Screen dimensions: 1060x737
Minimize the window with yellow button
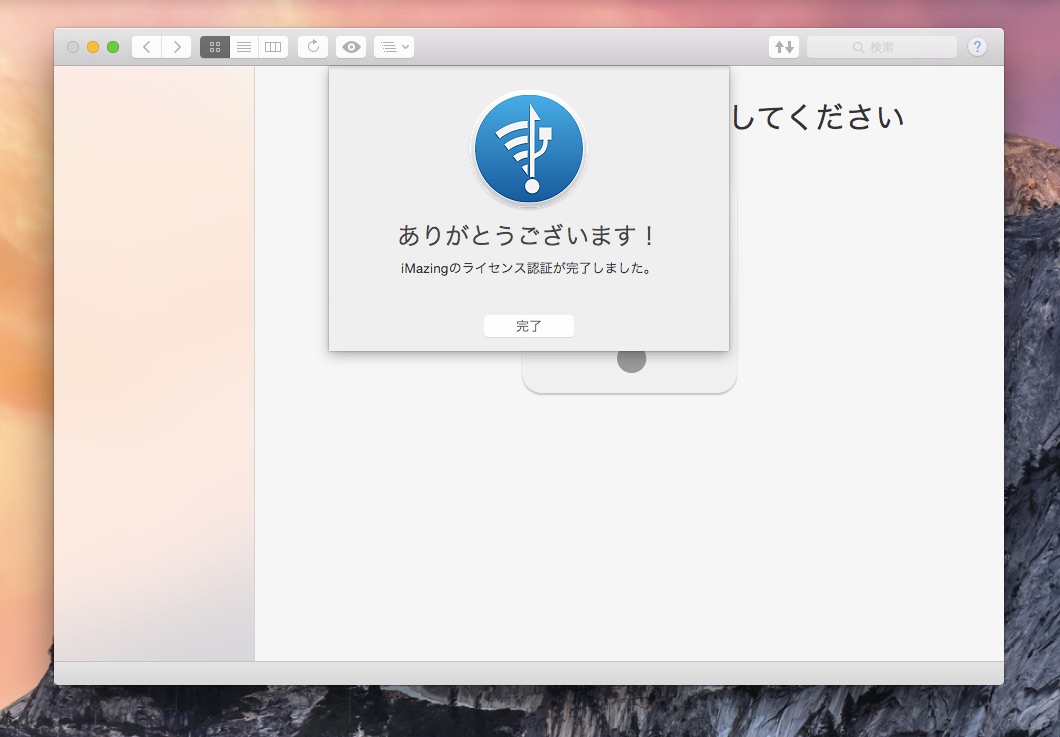point(93,47)
